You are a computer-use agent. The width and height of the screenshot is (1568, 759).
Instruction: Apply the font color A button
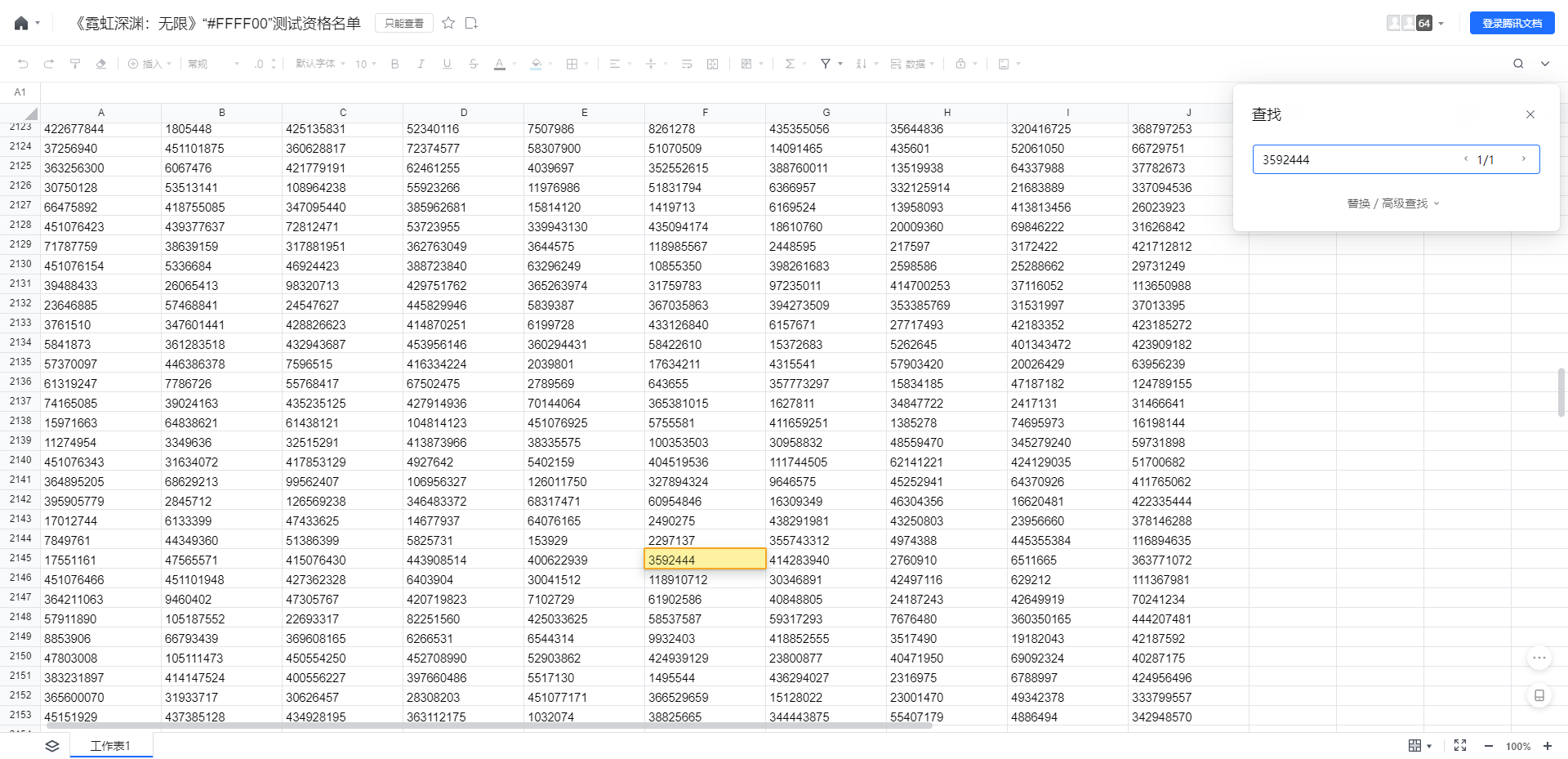click(500, 64)
